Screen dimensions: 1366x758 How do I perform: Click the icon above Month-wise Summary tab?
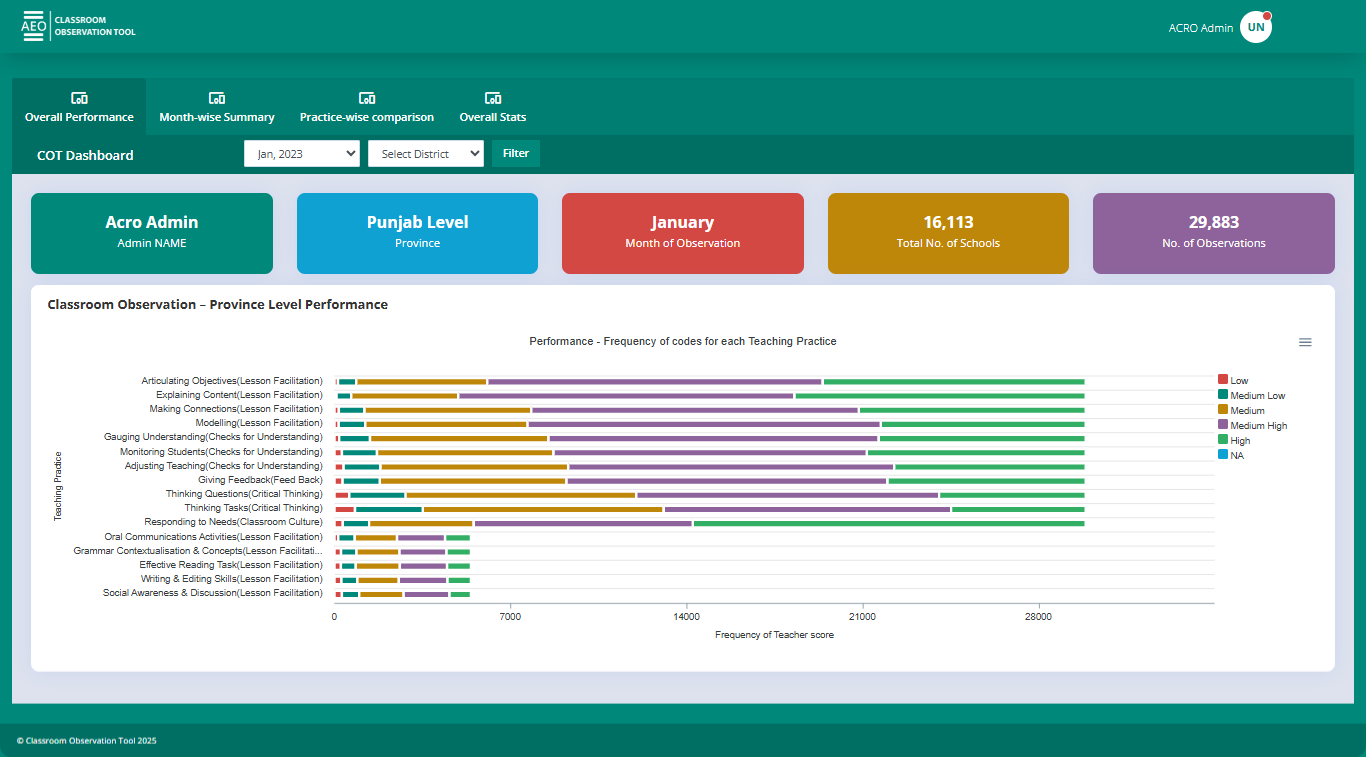point(217,98)
